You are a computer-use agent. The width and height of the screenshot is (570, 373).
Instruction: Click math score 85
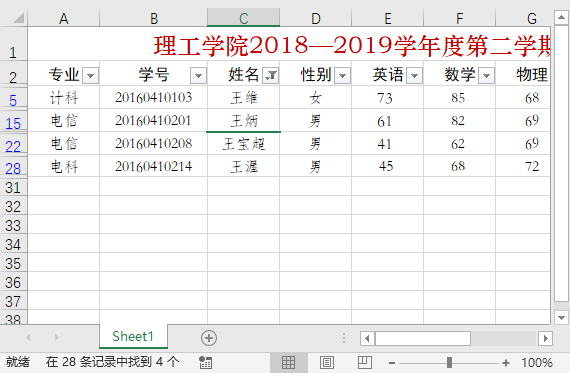(x=459, y=97)
